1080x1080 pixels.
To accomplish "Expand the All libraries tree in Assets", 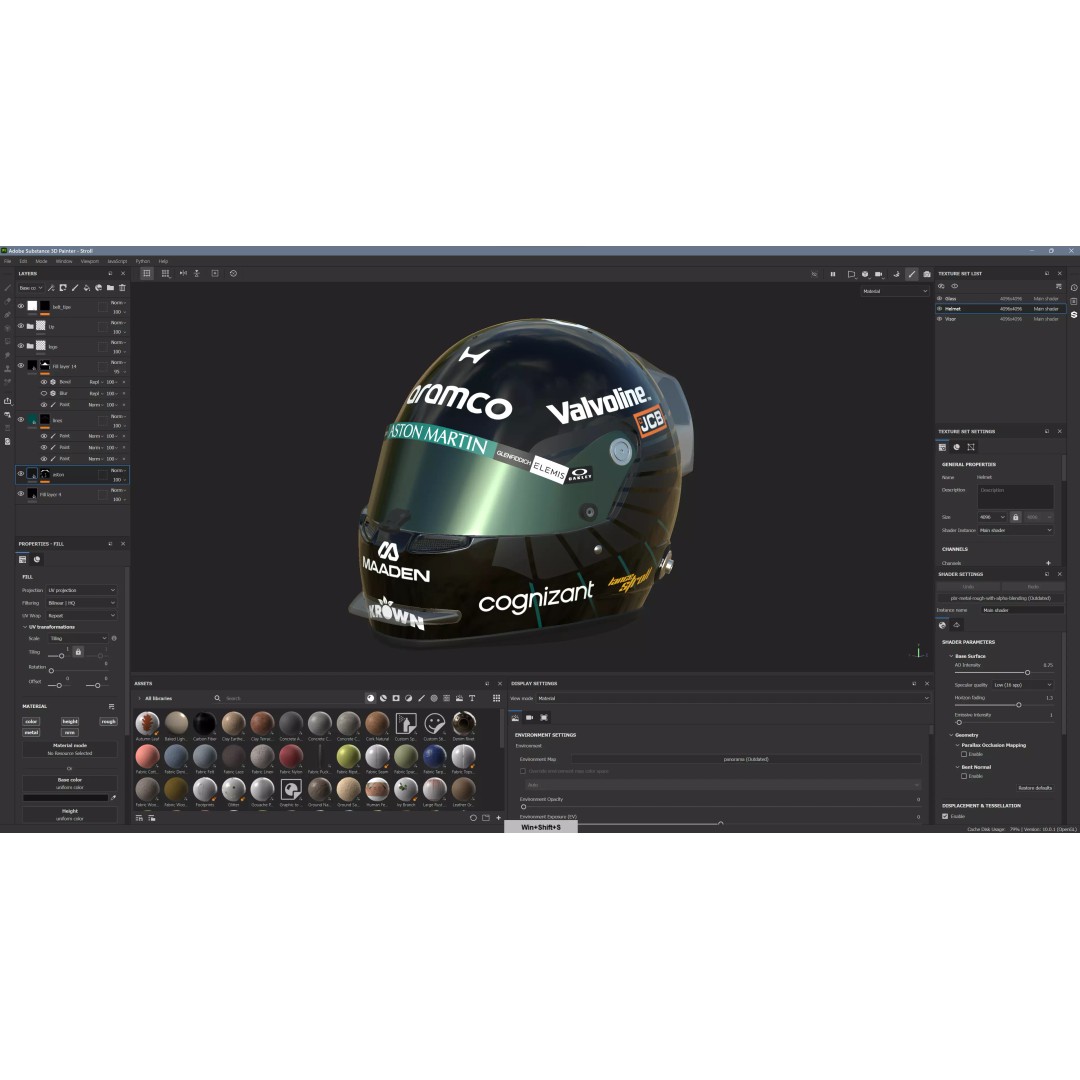I will [x=139, y=698].
